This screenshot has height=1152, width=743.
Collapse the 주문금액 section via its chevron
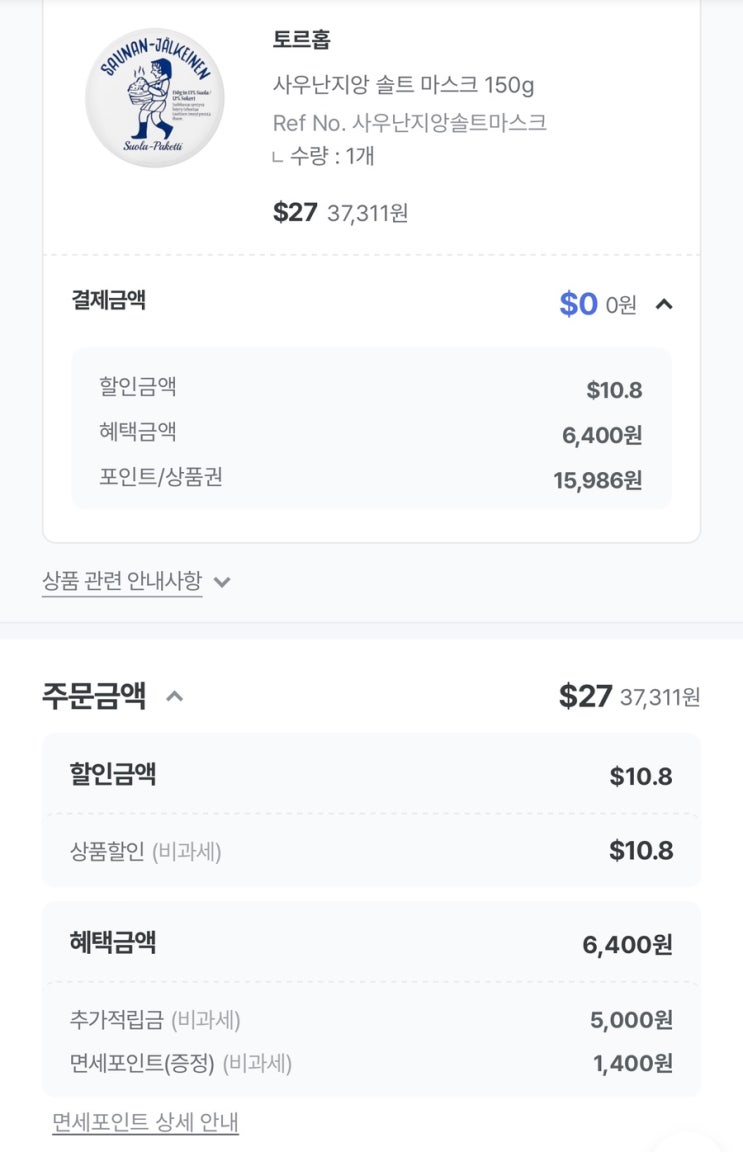pos(174,696)
